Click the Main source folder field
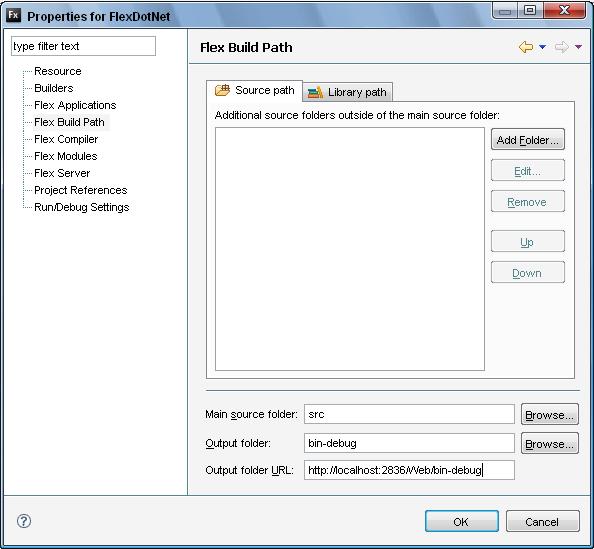The image size is (594, 549). (409, 414)
